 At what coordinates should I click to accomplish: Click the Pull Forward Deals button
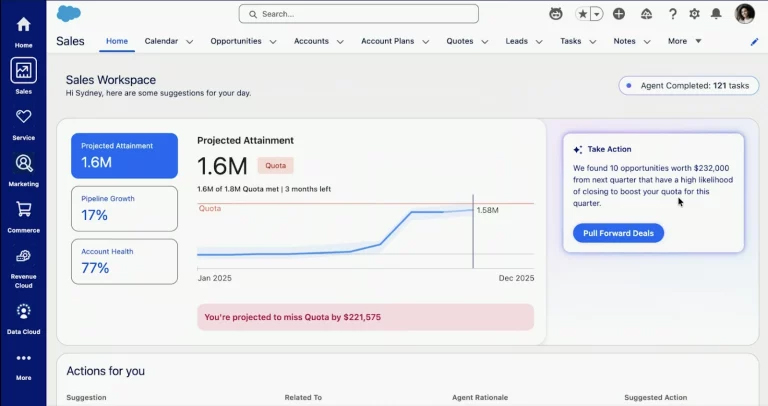coord(618,233)
